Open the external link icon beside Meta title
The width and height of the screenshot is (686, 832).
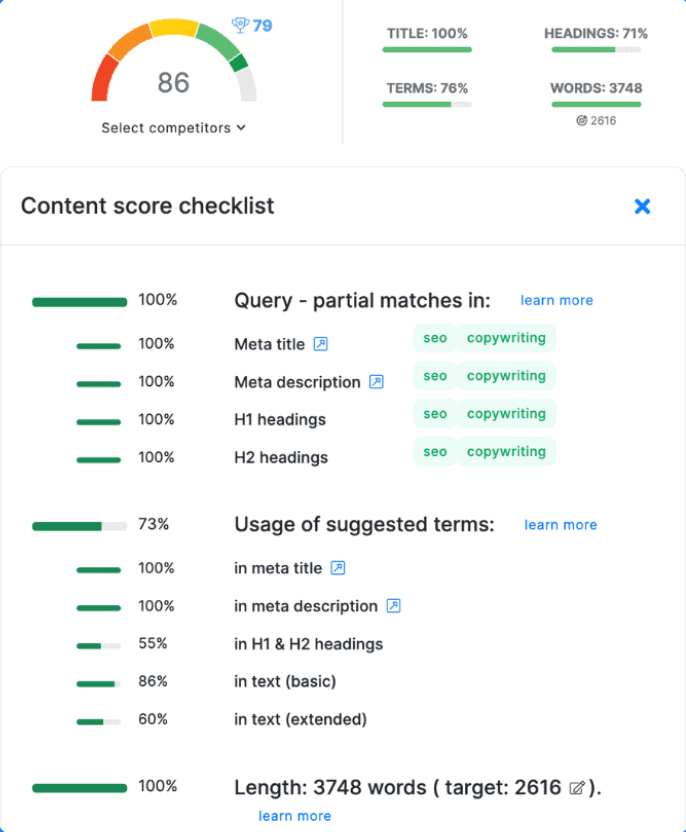[321, 344]
